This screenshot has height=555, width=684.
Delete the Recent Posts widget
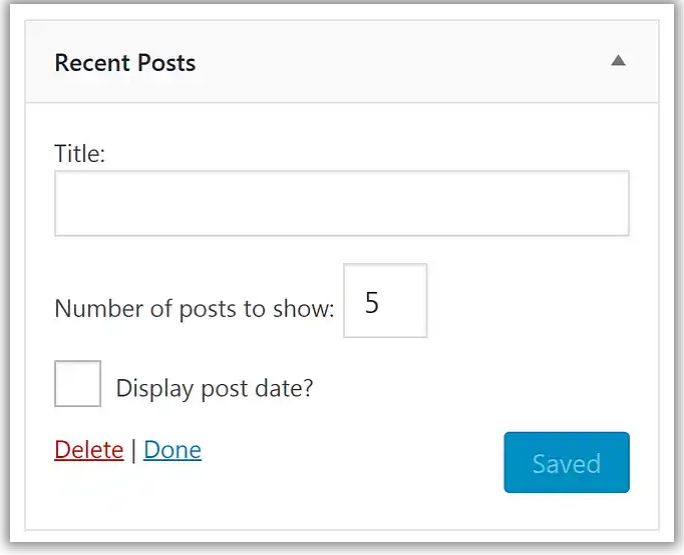click(89, 450)
